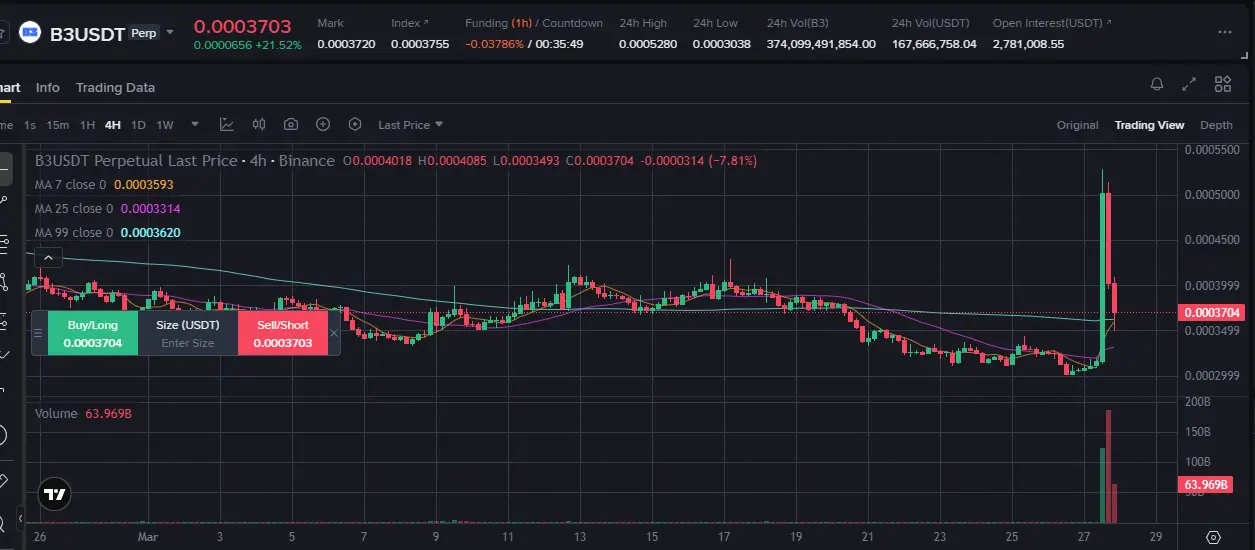This screenshot has height=550, width=1255.
Task: Switch to the Trading Data tab
Action: click(115, 87)
